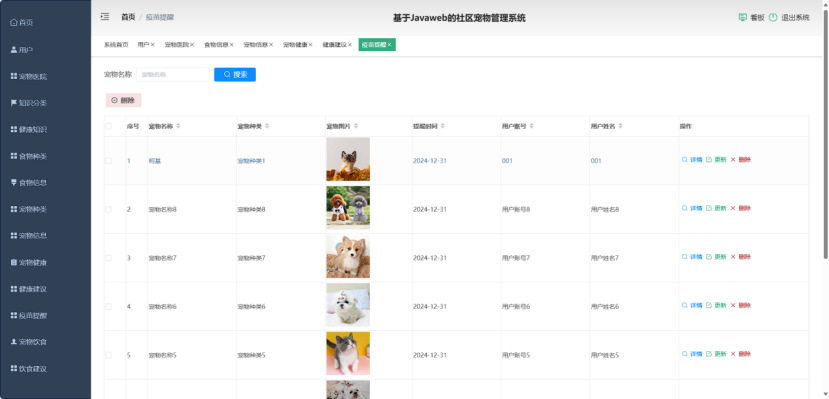Close the 宠物健康 tab
The width and height of the screenshot is (829, 399).
[310, 45]
